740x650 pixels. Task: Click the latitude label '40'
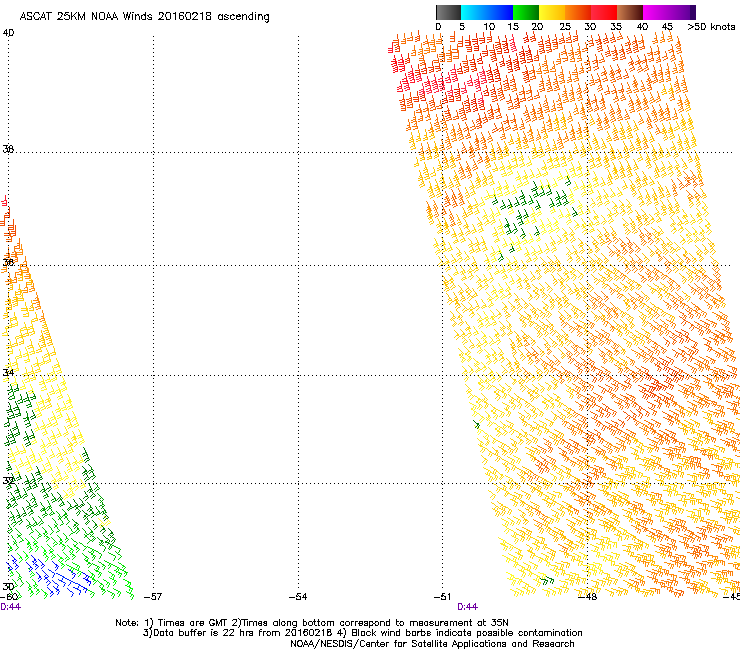point(8,33)
